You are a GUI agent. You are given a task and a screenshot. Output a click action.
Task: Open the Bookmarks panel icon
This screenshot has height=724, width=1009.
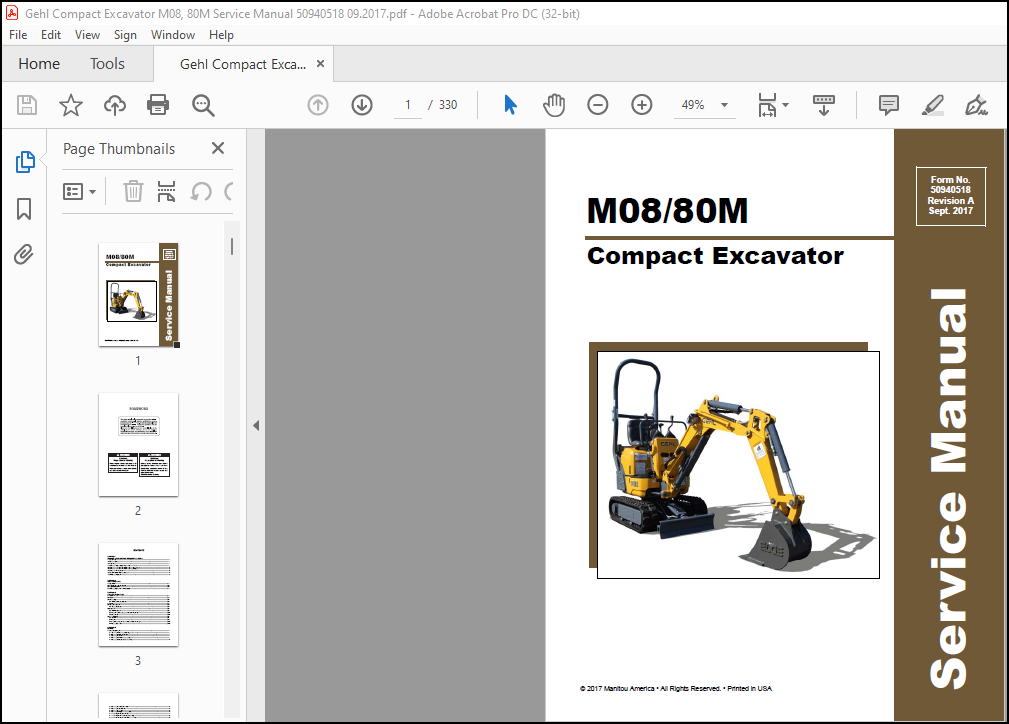(x=24, y=209)
